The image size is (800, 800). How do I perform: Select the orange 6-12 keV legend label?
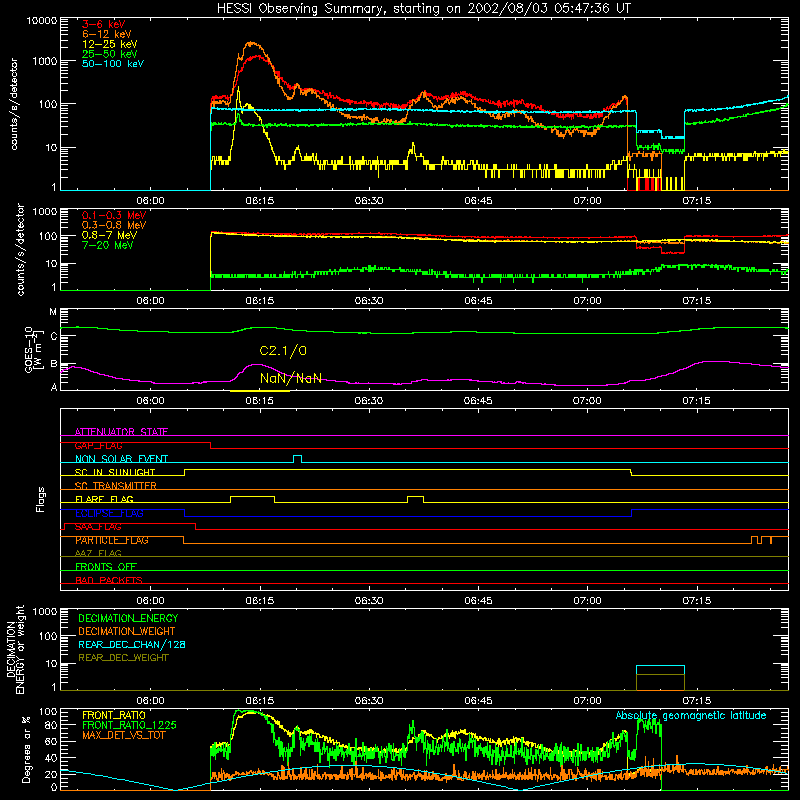tap(107, 34)
